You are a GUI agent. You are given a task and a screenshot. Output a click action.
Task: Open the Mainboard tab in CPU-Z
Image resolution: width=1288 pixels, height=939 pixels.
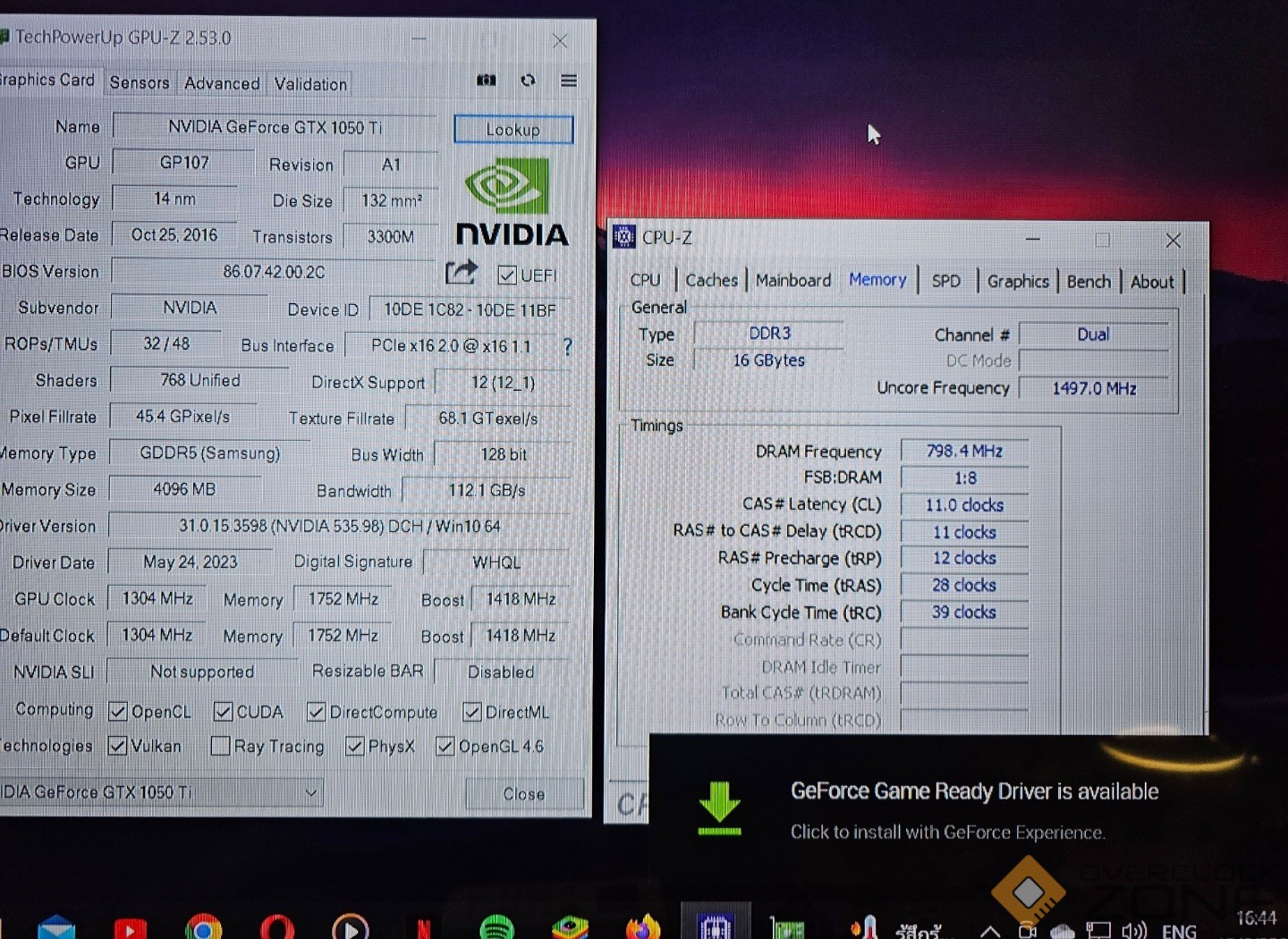[x=793, y=280]
